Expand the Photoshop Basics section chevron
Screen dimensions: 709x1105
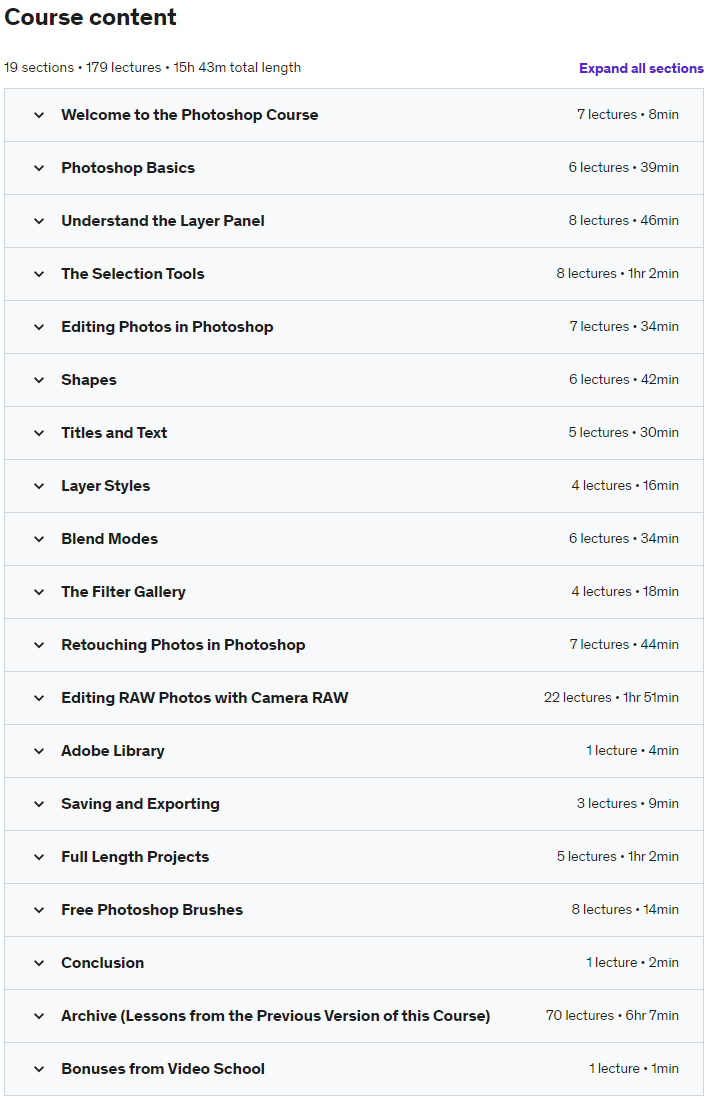39,168
